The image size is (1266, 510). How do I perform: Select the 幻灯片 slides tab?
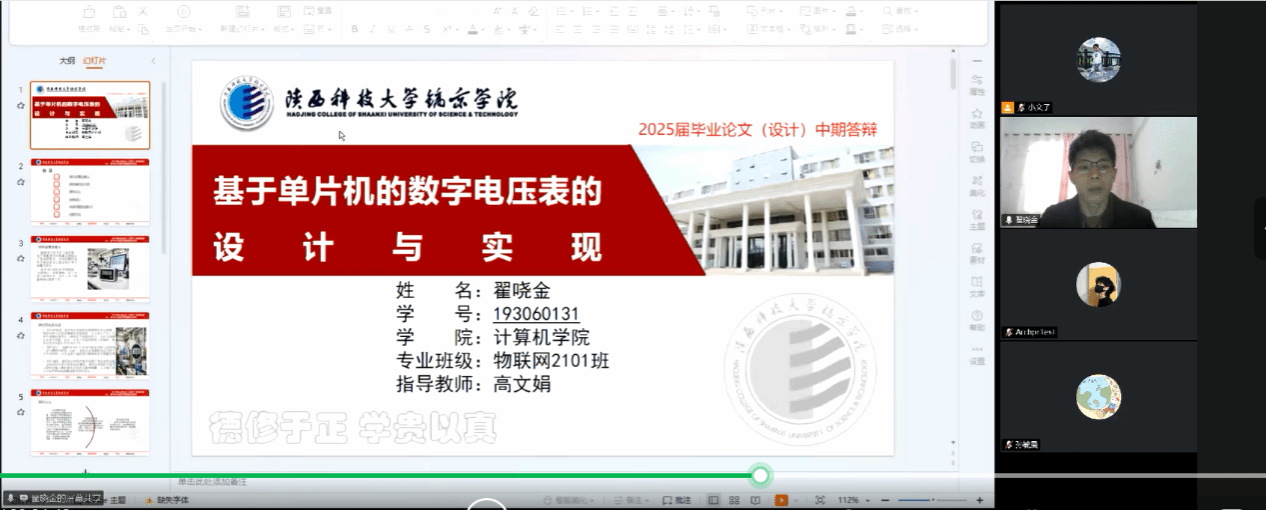(94, 61)
